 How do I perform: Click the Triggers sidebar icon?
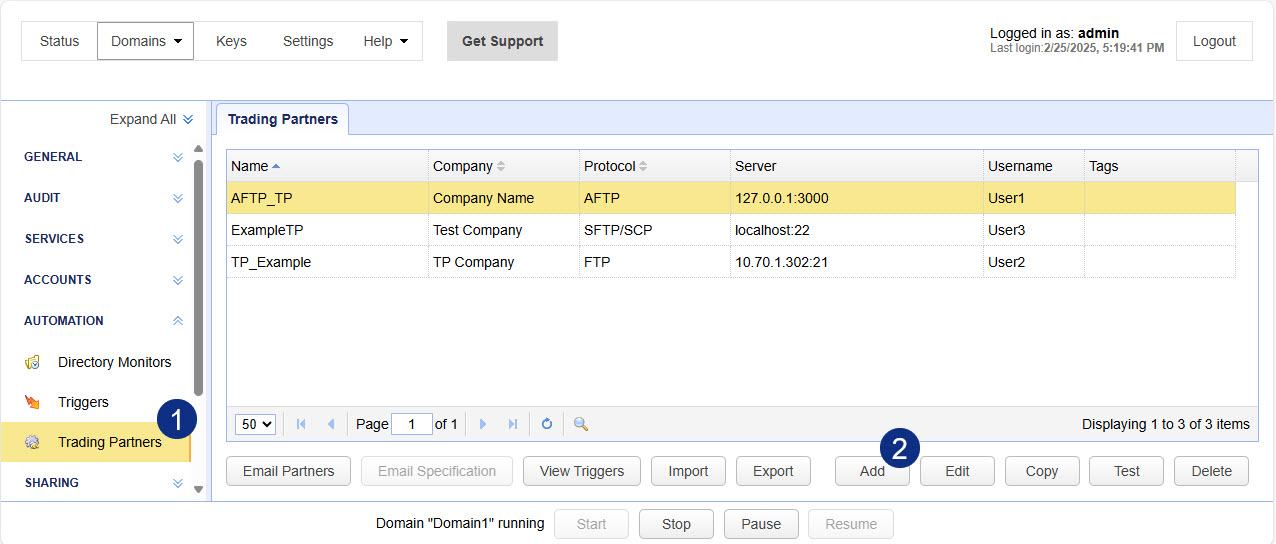33,402
